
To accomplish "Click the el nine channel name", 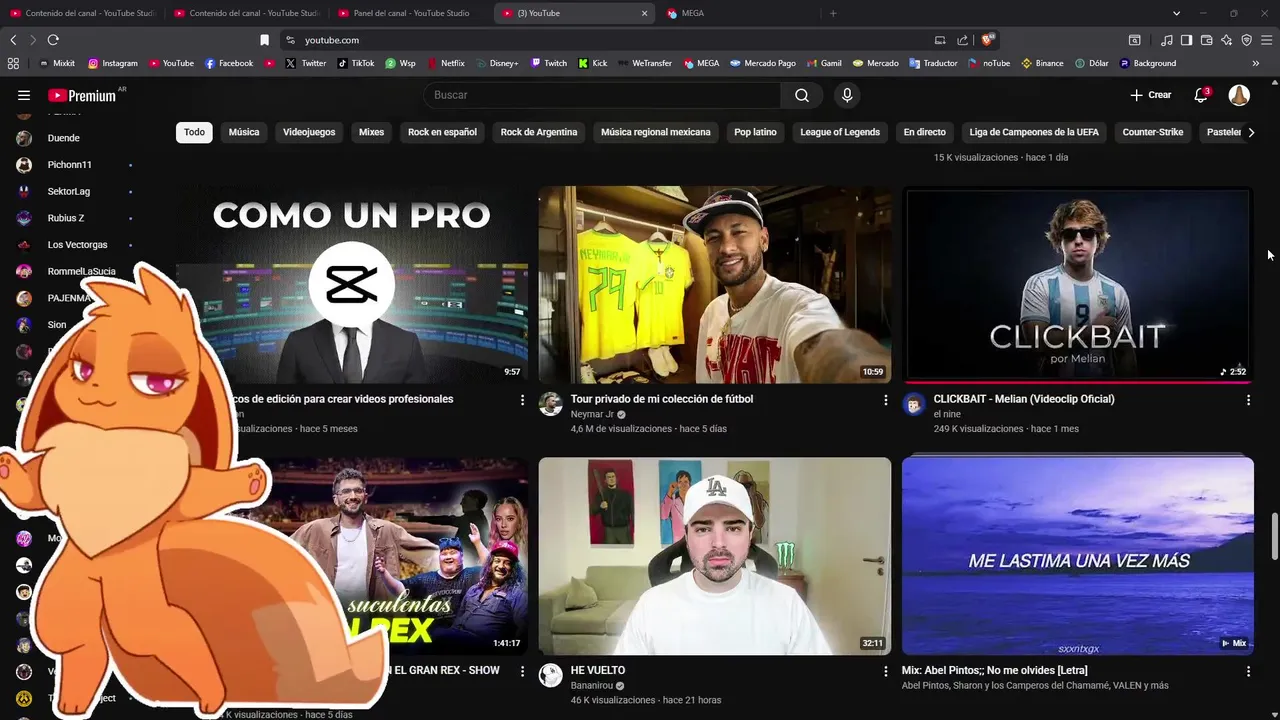I will [x=947, y=414].
